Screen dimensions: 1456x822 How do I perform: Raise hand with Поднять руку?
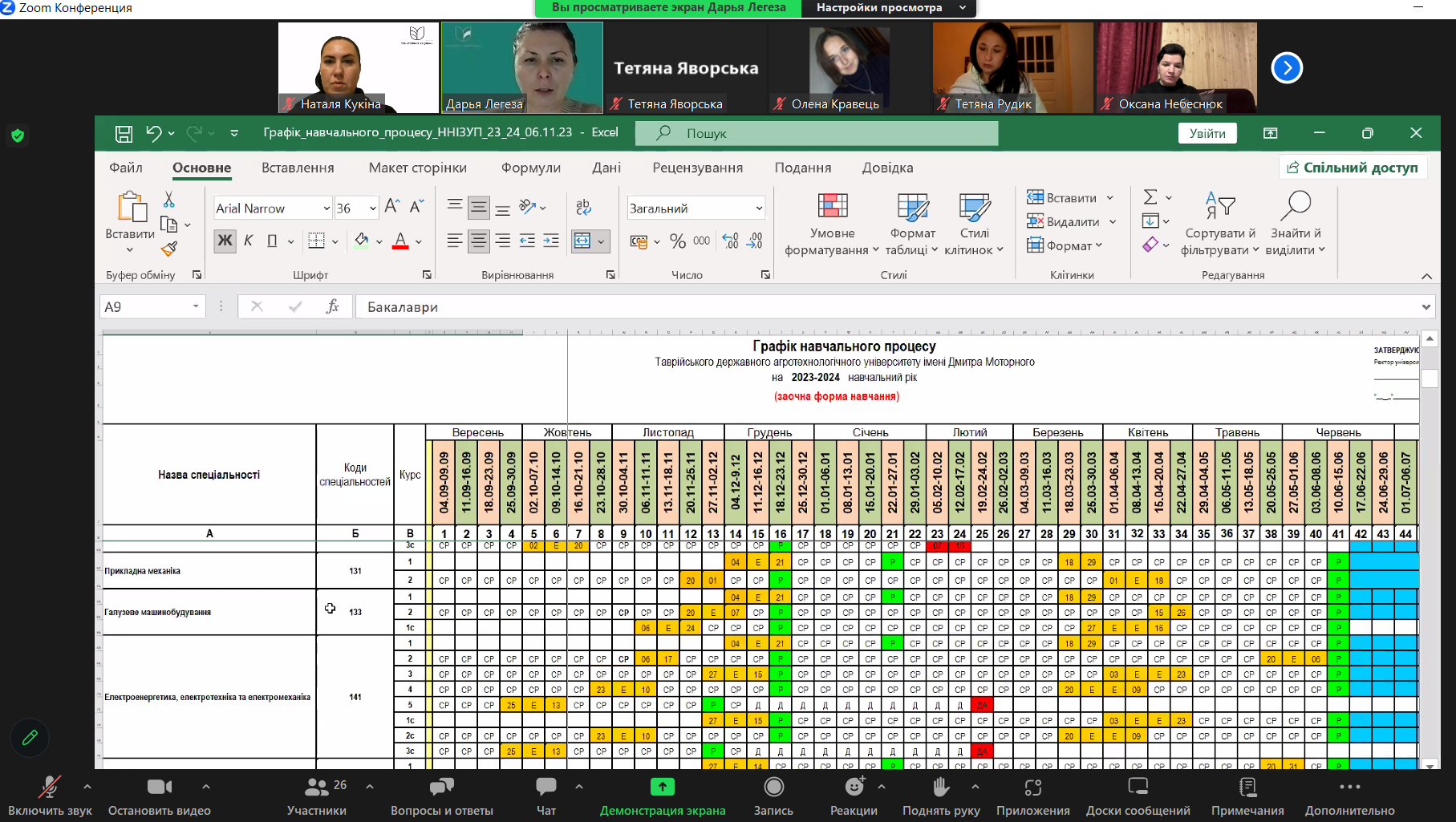click(x=941, y=796)
